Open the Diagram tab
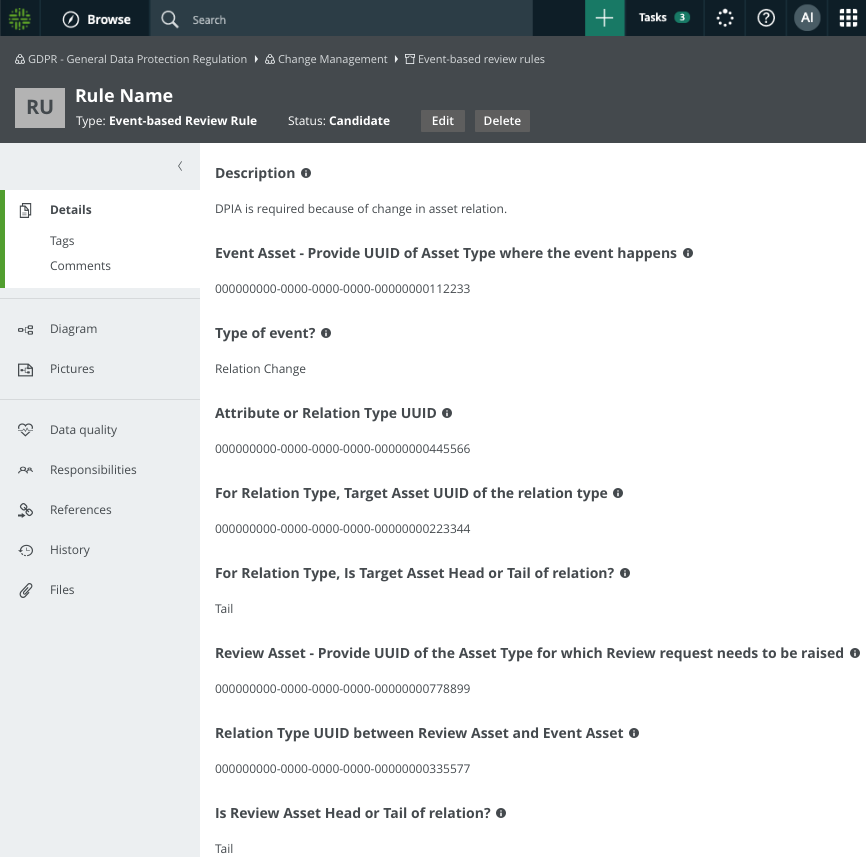The width and height of the screenshot is (866, 857). coord(73,329)
